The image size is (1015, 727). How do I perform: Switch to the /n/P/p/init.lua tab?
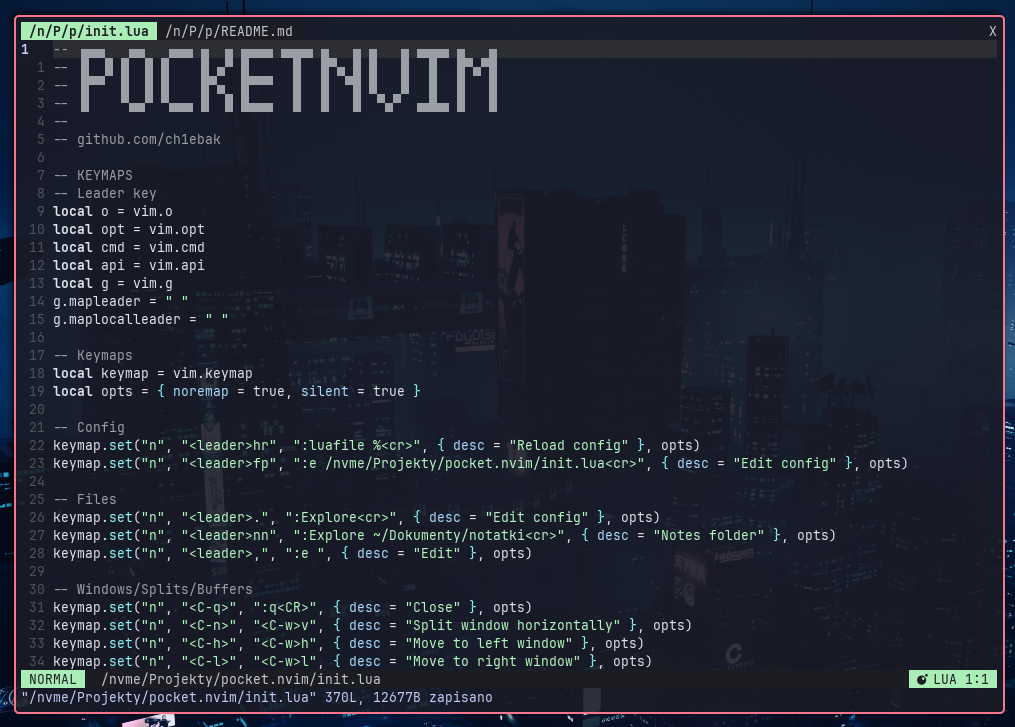point(89,31)
